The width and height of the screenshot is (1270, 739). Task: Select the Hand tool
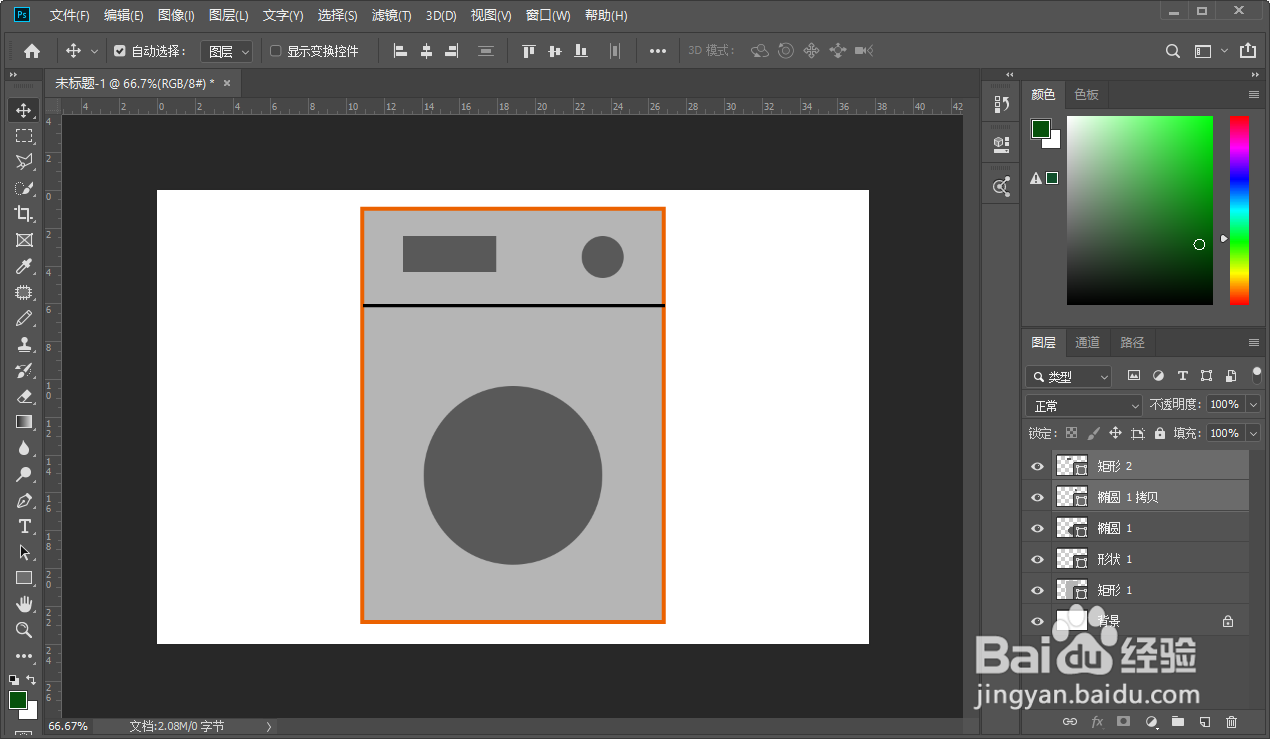[x=24, y=604]
